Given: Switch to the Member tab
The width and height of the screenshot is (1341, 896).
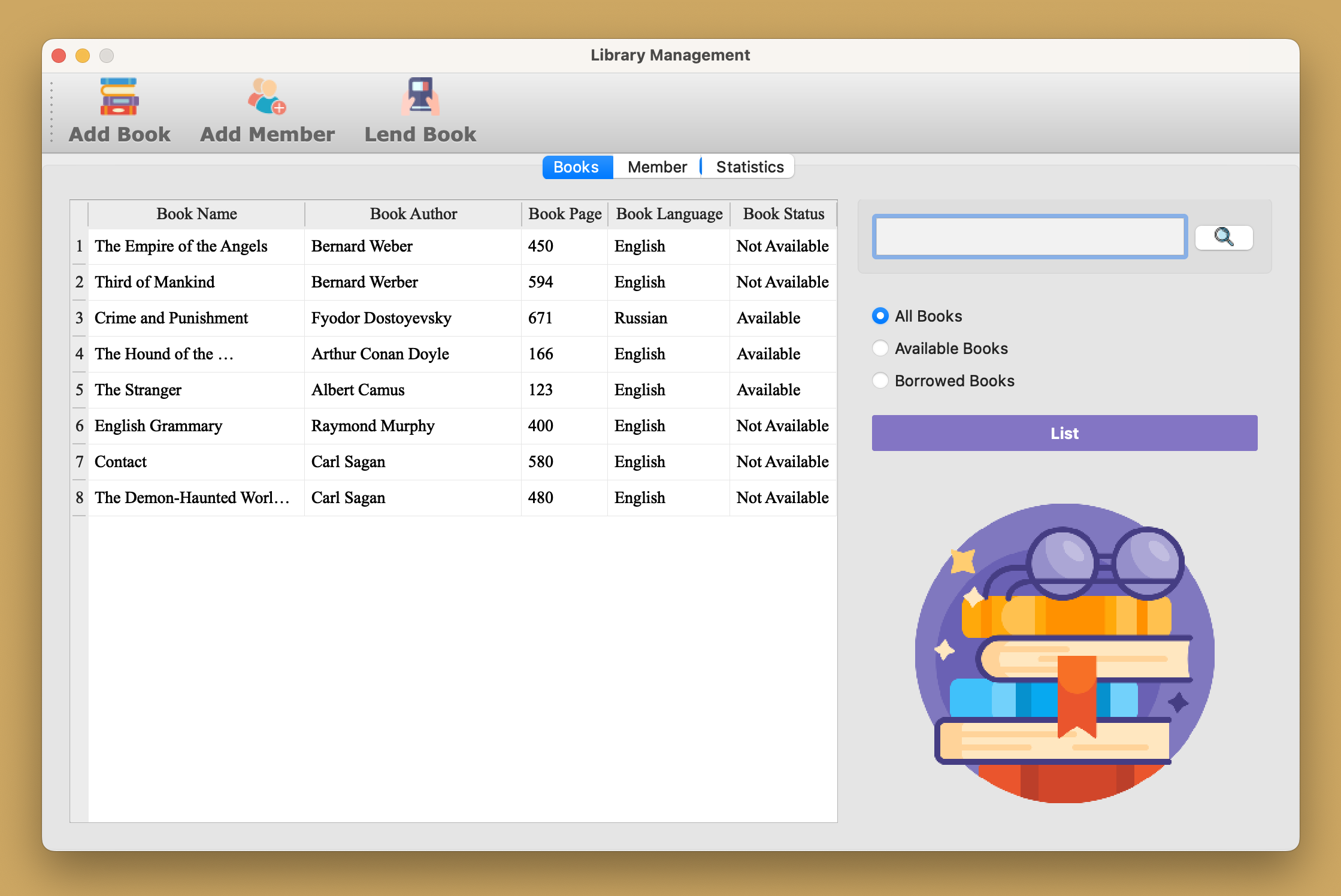Looking at the screenshot, I should click(x=656, y=167).
